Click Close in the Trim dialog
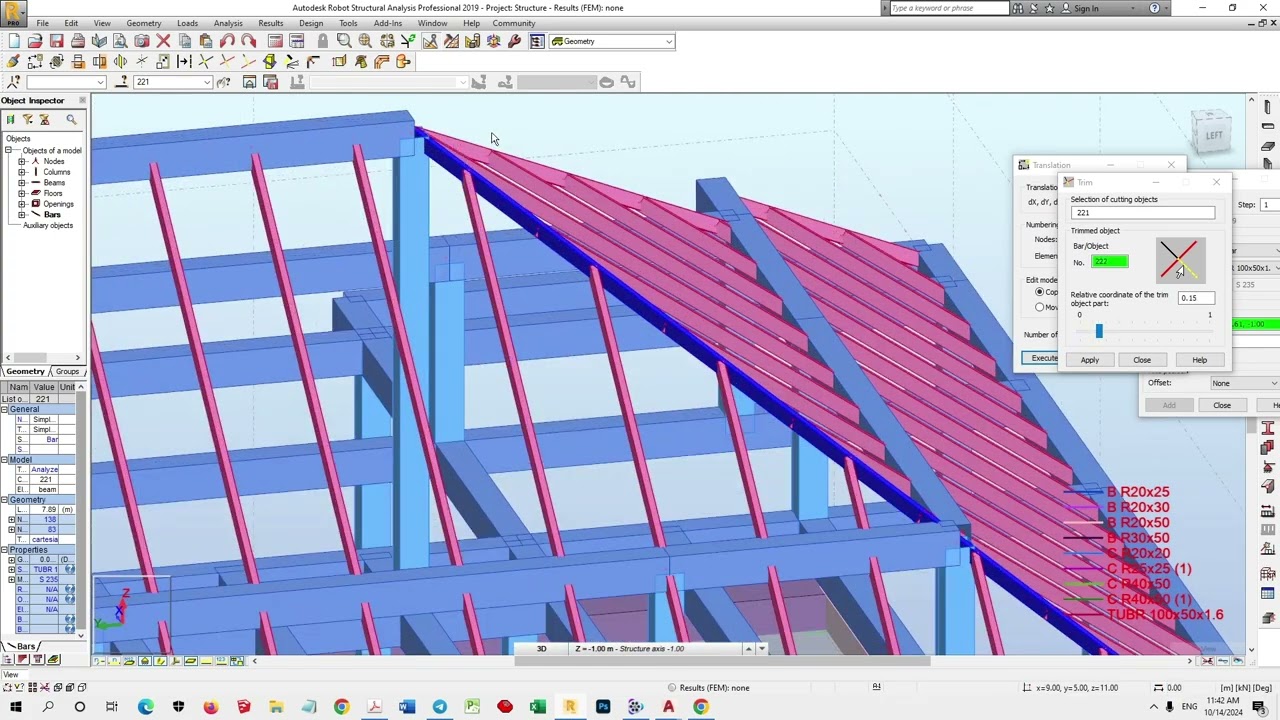 coord(1142,360)
